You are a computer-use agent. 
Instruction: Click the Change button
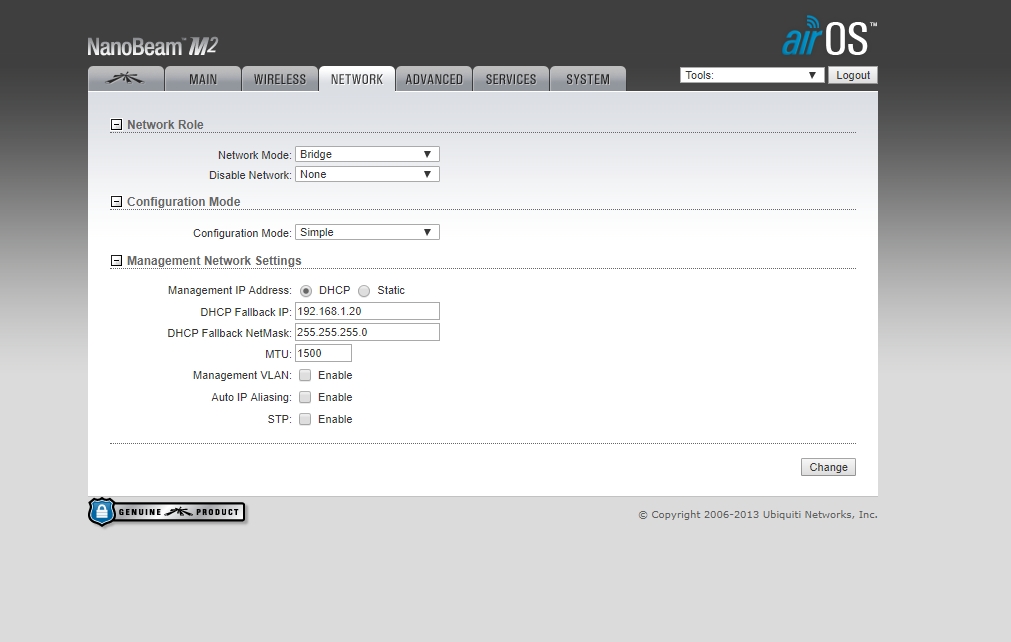tap(829, 467)
